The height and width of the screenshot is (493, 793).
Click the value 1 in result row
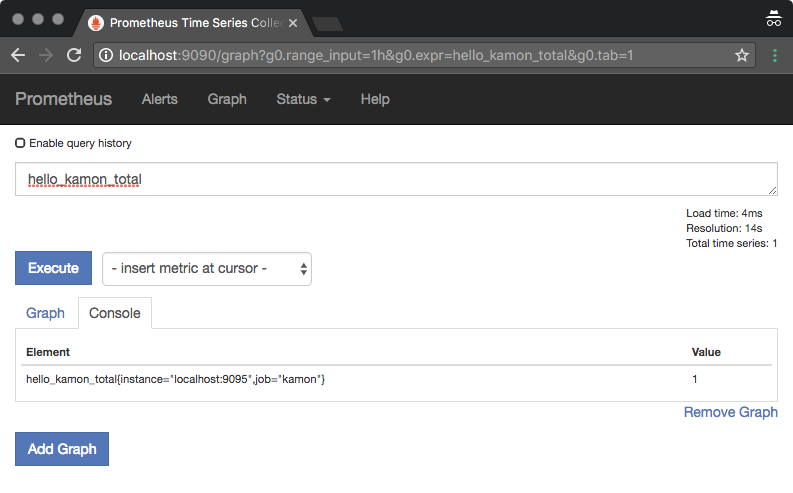click(x=695, y=379)
